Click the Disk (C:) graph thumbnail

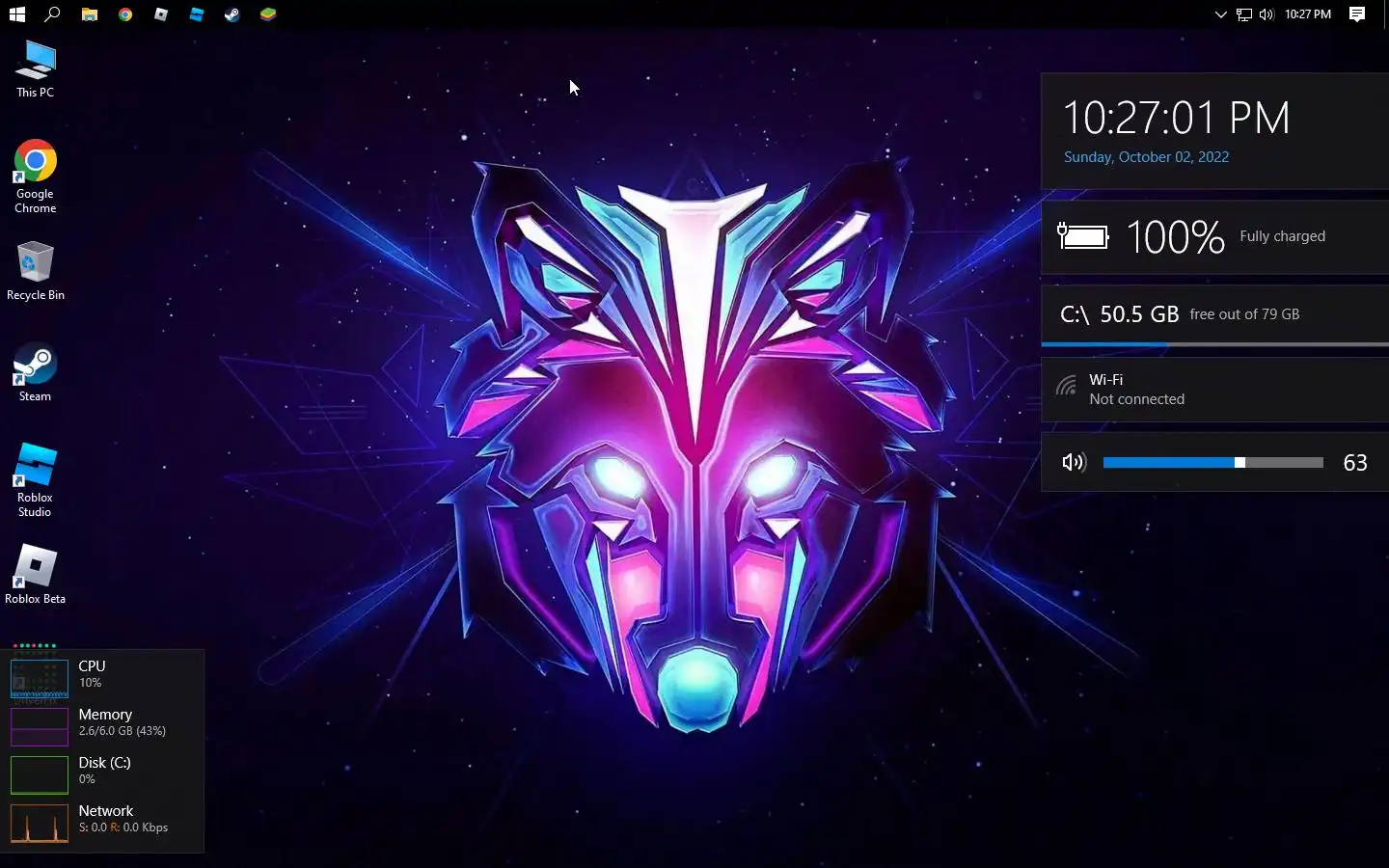tap(40, 774)
